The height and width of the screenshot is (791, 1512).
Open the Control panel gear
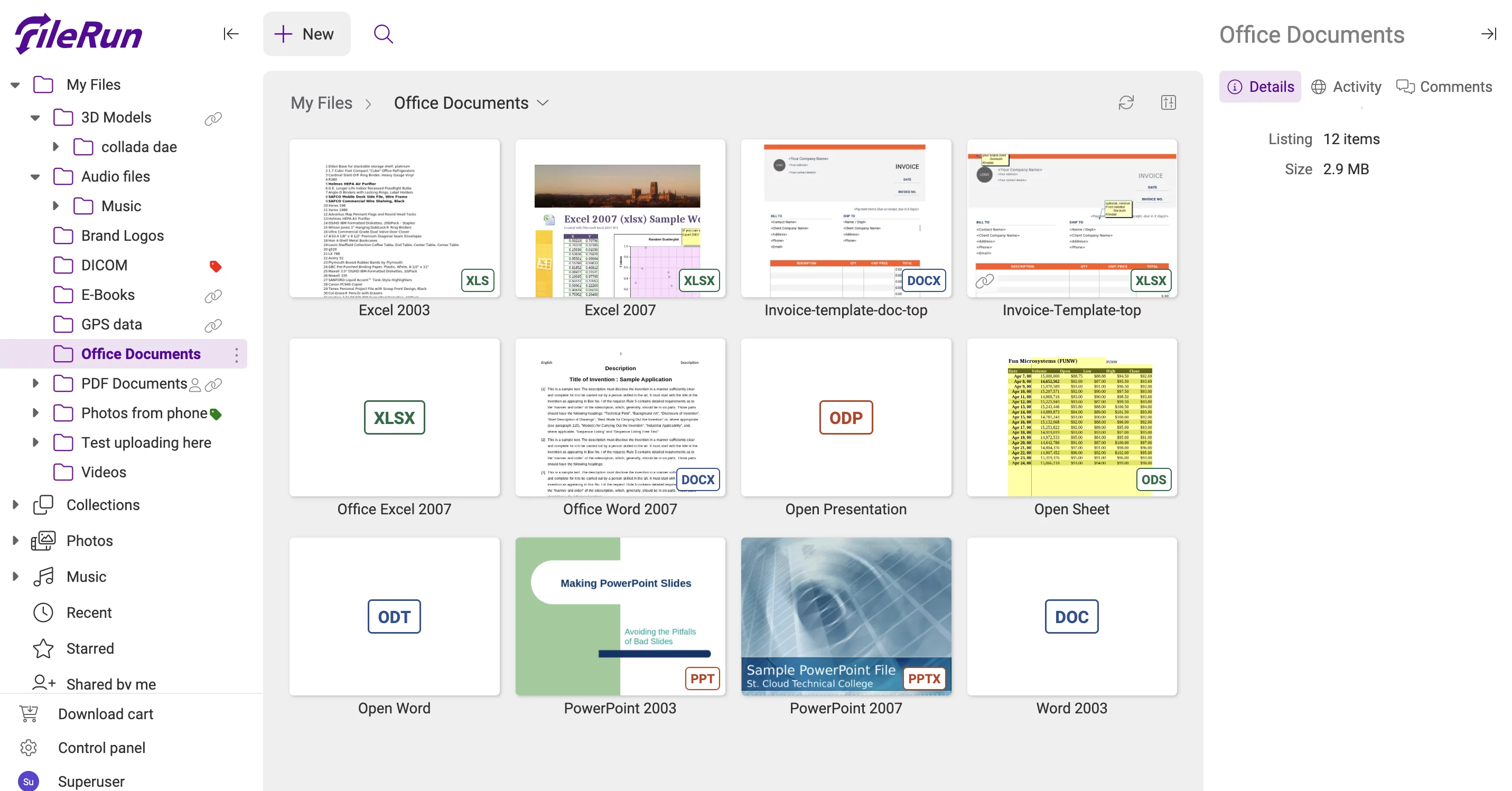[x=29, y=747]
